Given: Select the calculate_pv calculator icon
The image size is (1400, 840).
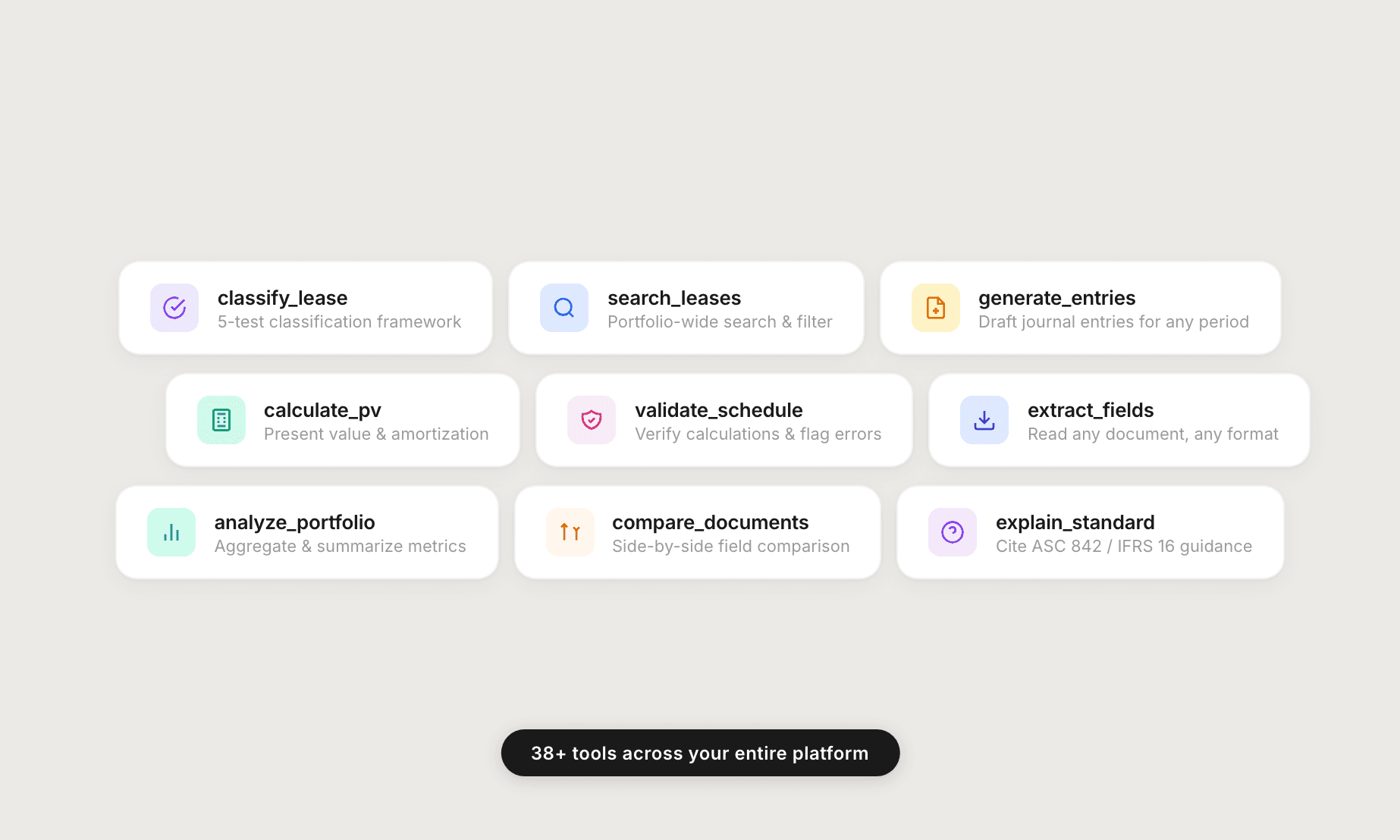Looking at the screenshot, I should (221, 420).
